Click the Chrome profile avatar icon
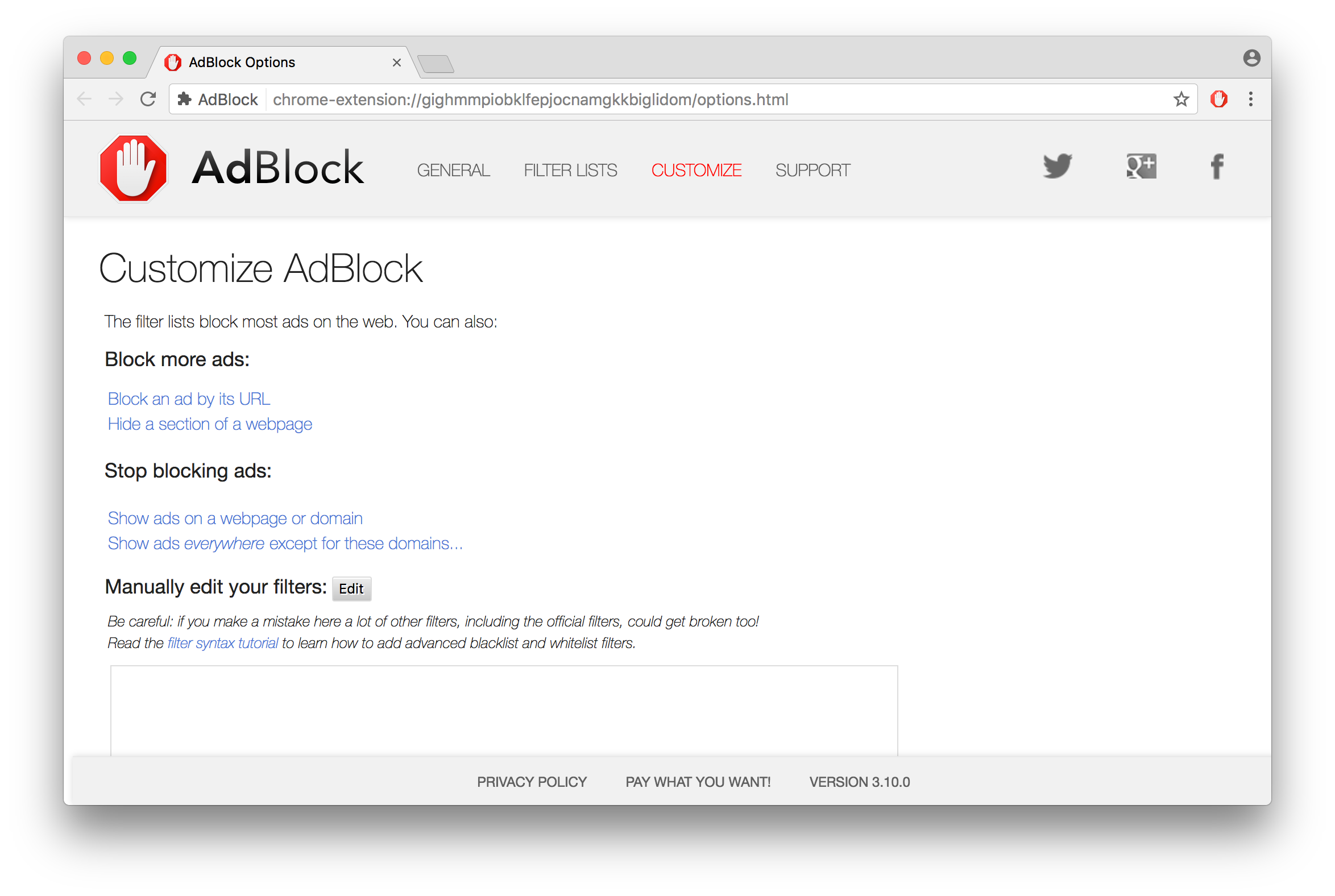Screen dimensions: 1335x896 click(x=1251, y=59)
